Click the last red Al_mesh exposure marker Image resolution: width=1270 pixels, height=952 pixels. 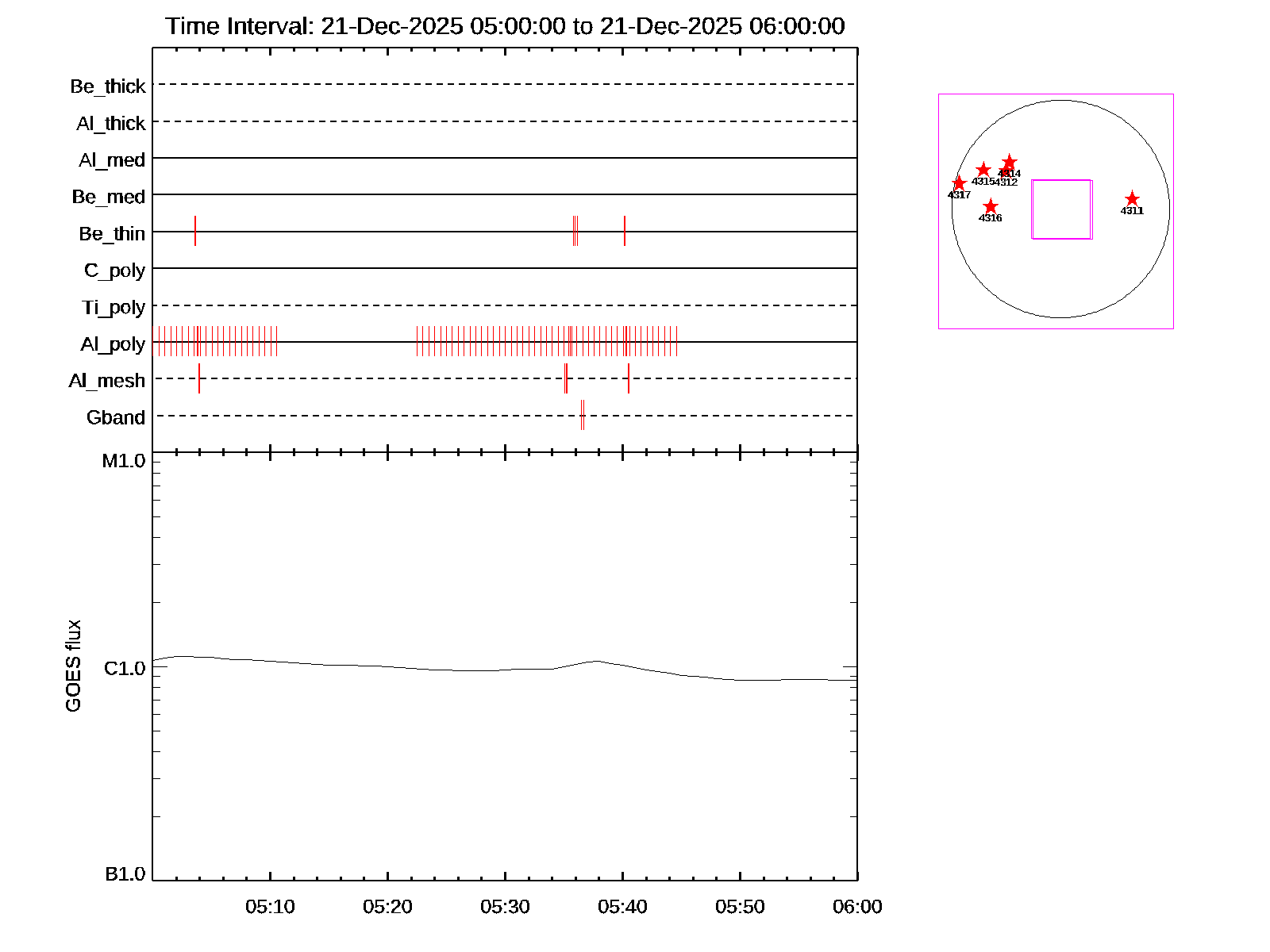pos(629,378)
